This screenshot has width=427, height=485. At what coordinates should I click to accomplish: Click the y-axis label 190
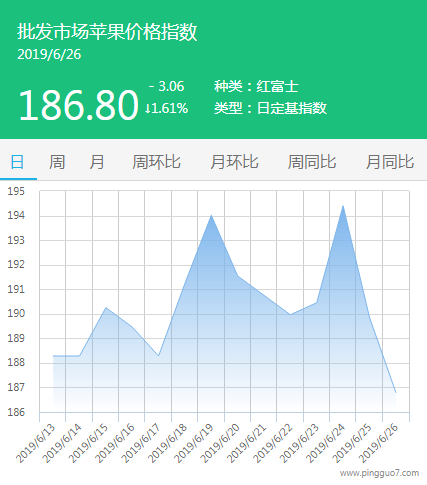pos(16,314)
